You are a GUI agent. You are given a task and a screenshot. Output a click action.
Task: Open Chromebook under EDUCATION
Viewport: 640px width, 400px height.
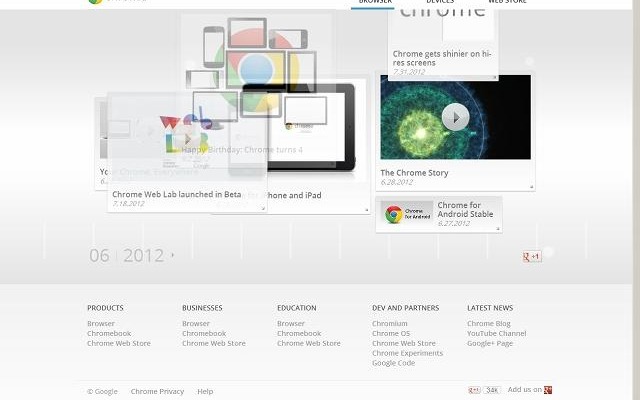(299, 333)
